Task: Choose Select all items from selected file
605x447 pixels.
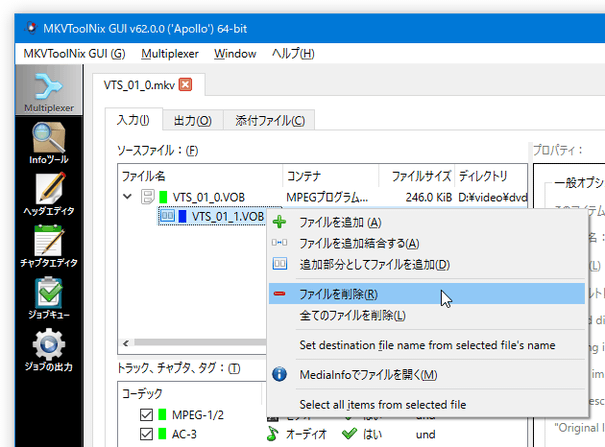Action: pyautogui.click(x=427, y=404)
